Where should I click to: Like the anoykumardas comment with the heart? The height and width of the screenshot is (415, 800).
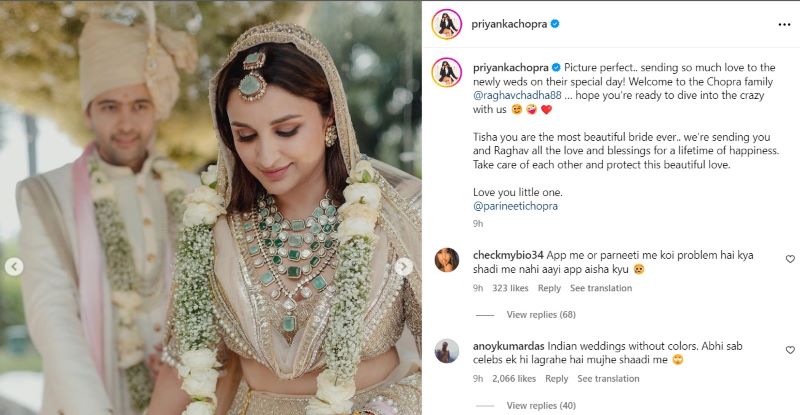click(x=790, y=350)
